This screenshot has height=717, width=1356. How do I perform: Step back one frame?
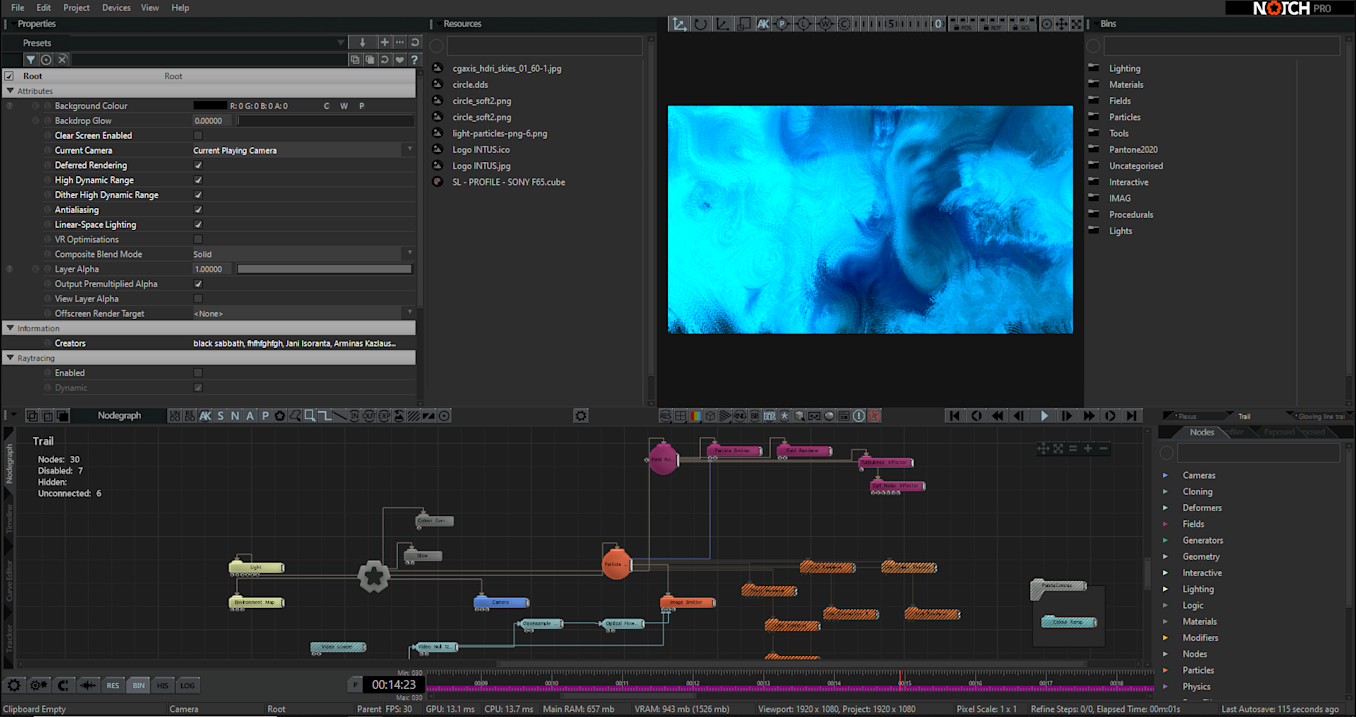[1019, 416]
